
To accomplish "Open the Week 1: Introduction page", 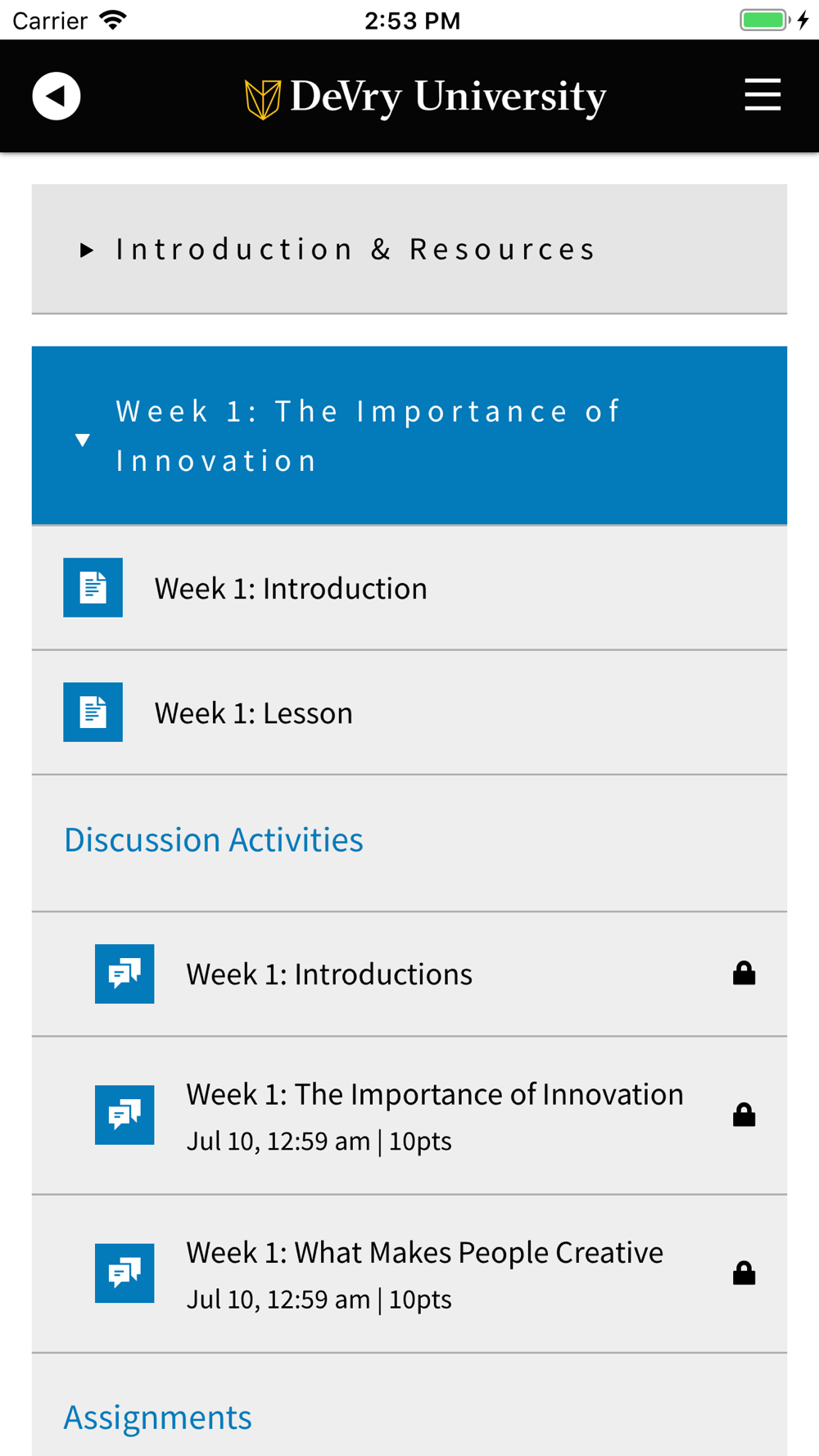I will click(409, 588).
